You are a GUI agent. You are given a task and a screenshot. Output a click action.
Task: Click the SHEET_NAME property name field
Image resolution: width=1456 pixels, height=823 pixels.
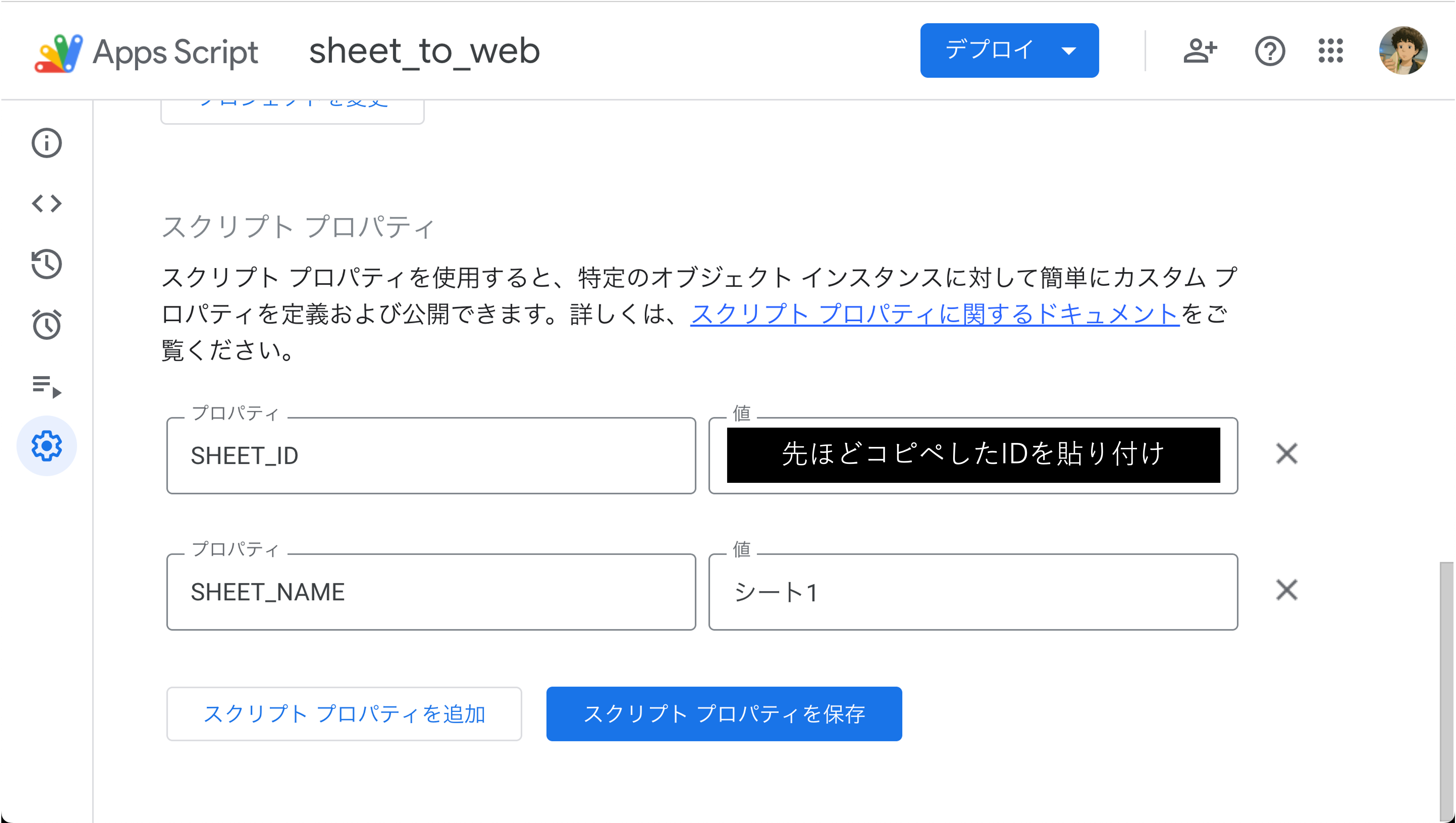pos(431,592)
